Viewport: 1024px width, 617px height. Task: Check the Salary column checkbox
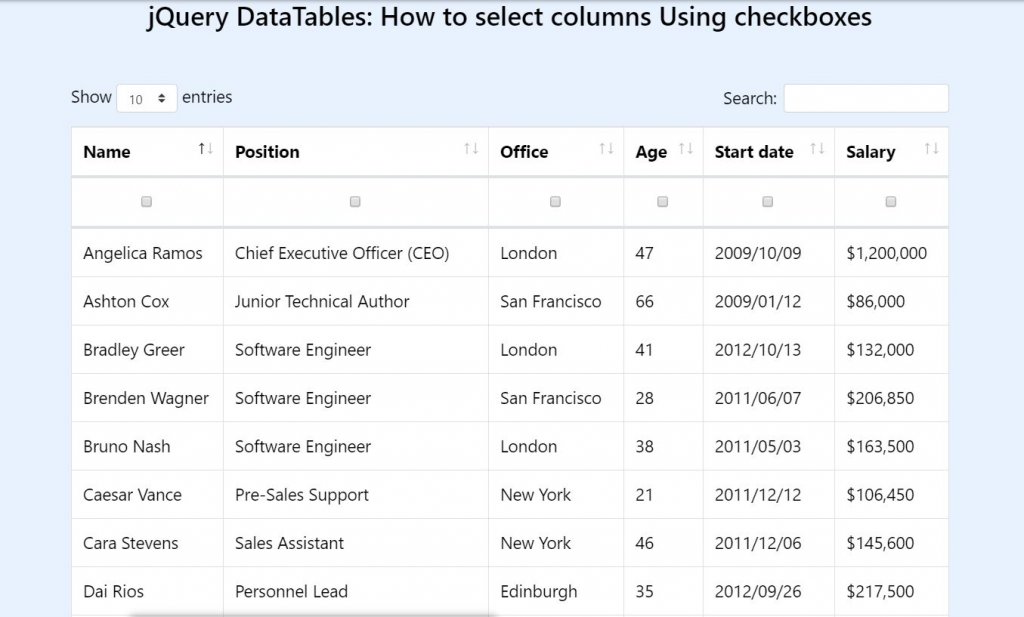(891, 202)
